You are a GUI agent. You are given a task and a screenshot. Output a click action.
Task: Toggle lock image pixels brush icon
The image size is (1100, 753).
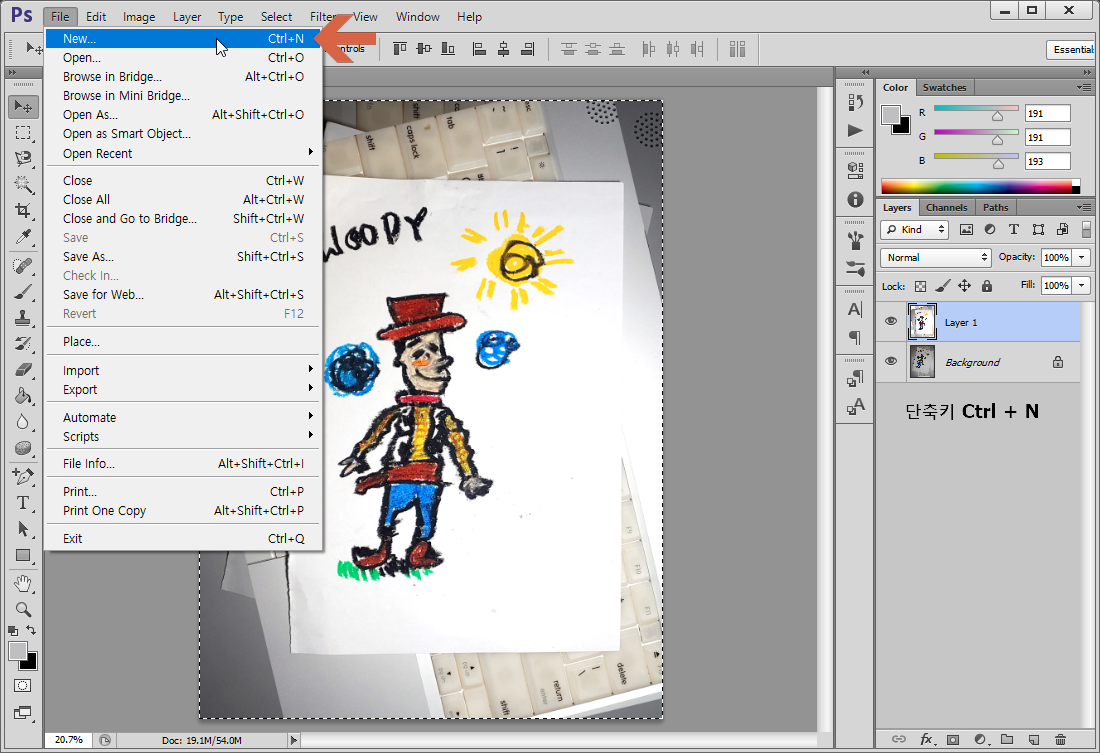tap(943, 286)
